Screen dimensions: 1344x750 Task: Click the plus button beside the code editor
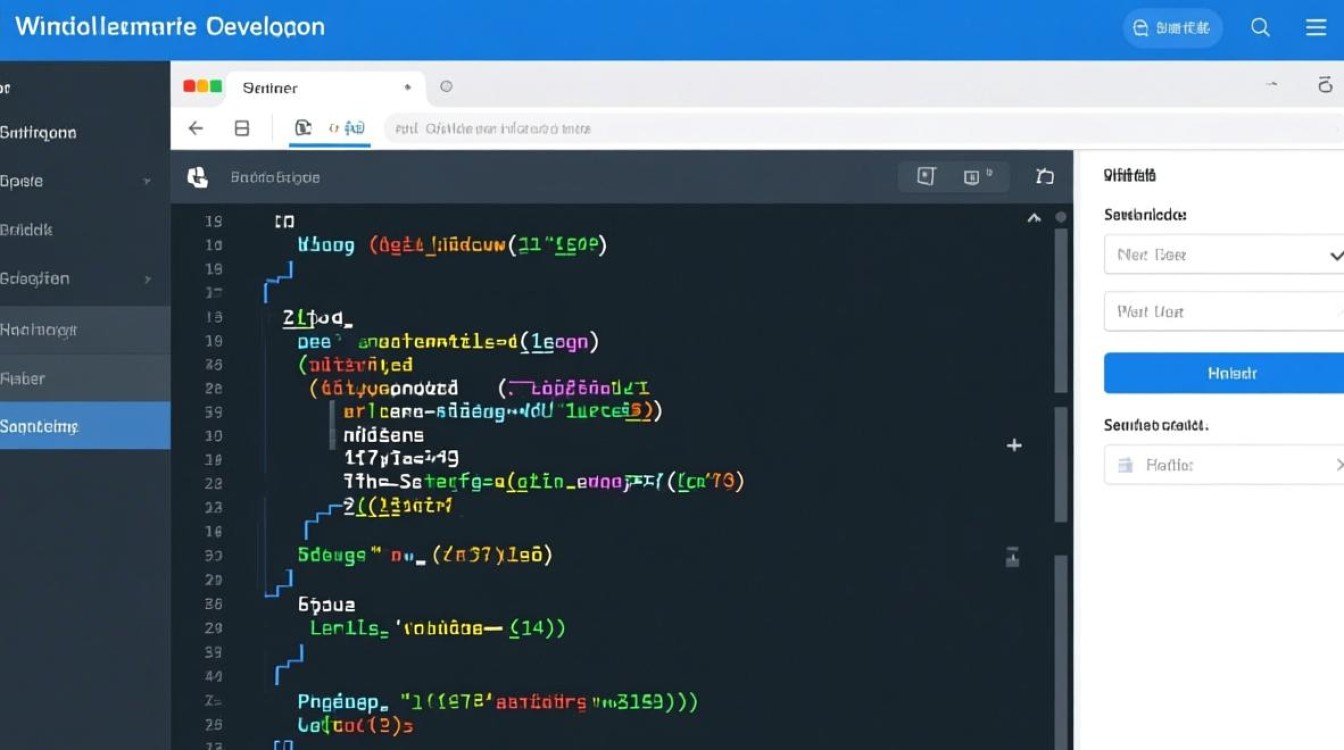point(1014,445)
